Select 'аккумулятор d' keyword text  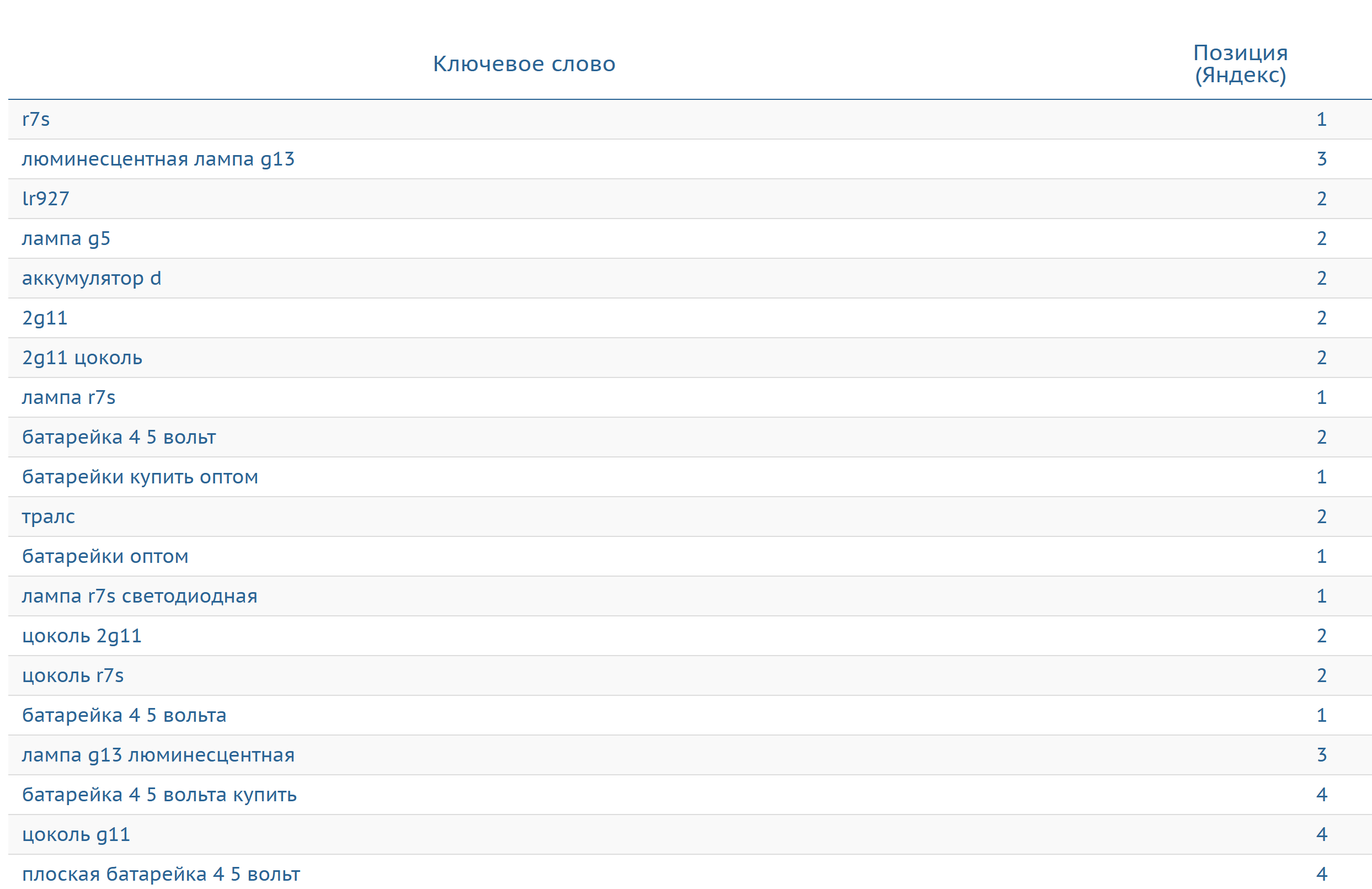[91, 278]
